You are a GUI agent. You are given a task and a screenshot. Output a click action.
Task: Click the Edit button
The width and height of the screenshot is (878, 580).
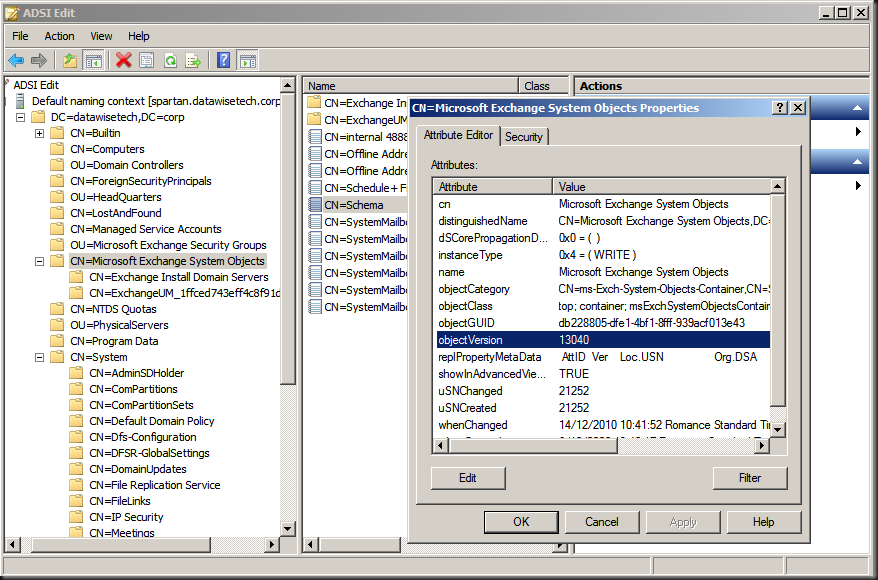point(468,478)
